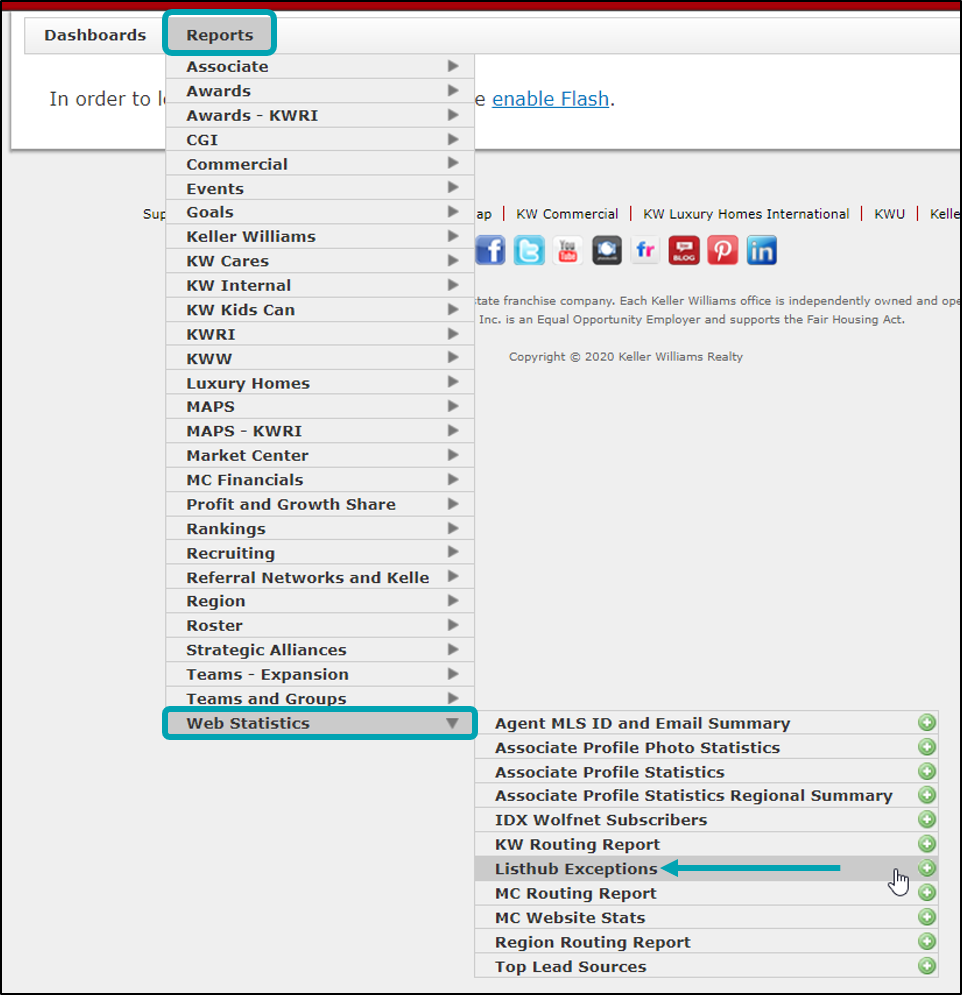The height and width of the screenshot is (995, 962).
Task: Click the Blog icon in social row
Action: pyautogui.click(x=683, y=250)
